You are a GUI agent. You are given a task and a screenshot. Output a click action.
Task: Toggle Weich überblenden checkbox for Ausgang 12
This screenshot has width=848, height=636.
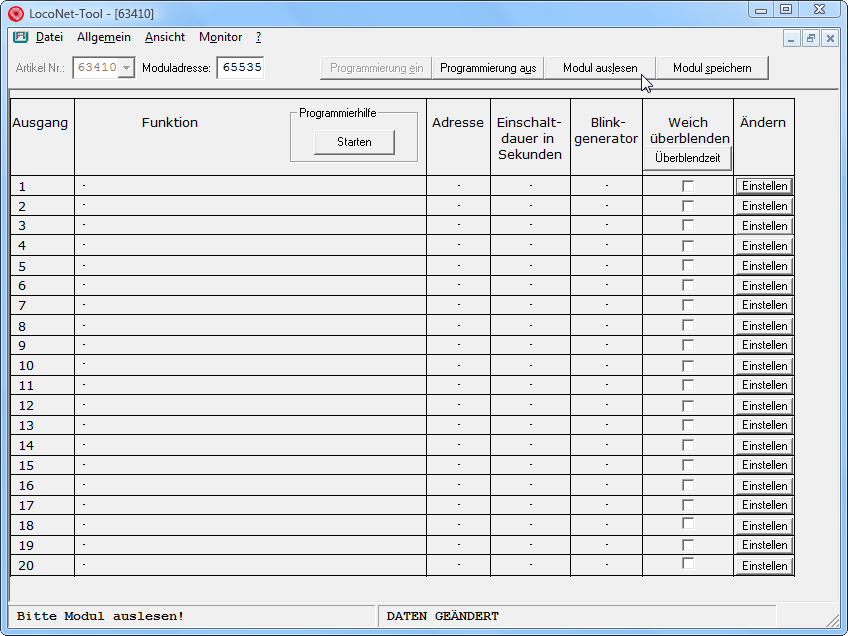pos(688,406)
